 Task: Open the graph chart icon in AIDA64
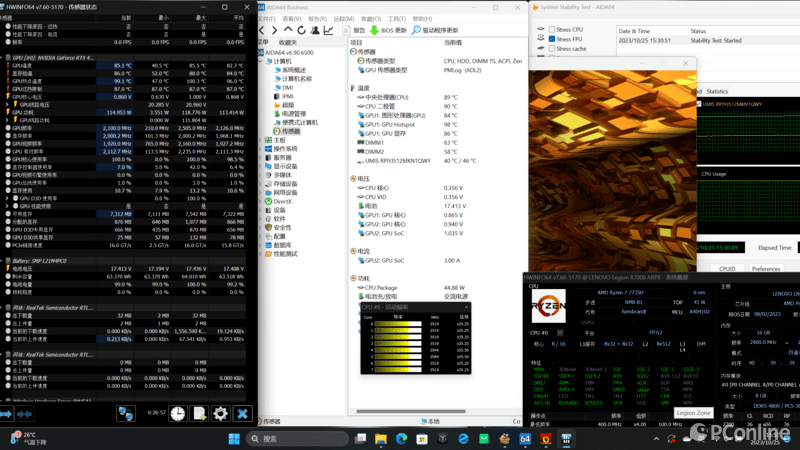point(329,31)
